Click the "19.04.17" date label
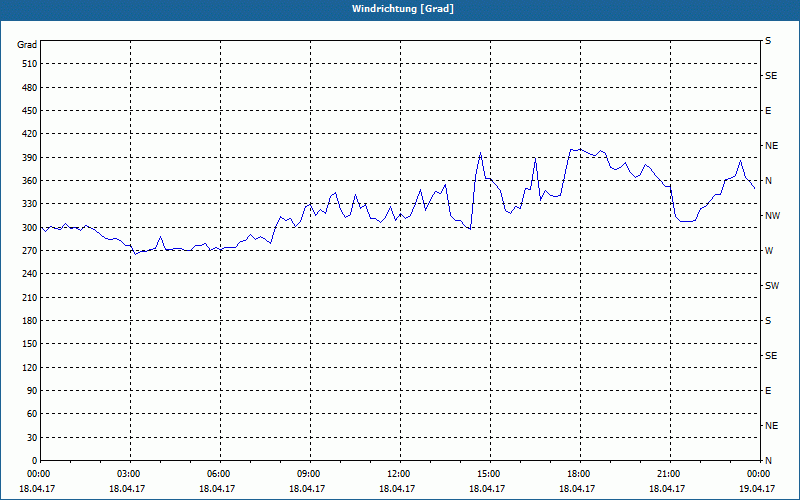Viewport: 800px width, 500px height. (757, 488)
